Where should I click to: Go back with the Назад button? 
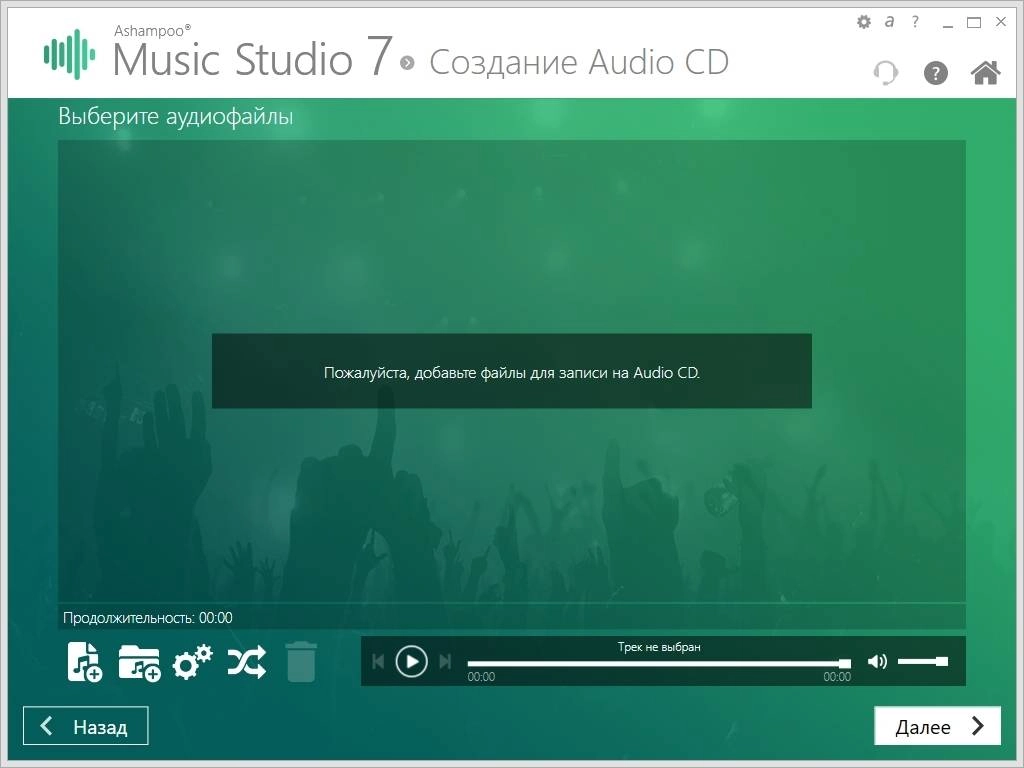coord(86,726)
